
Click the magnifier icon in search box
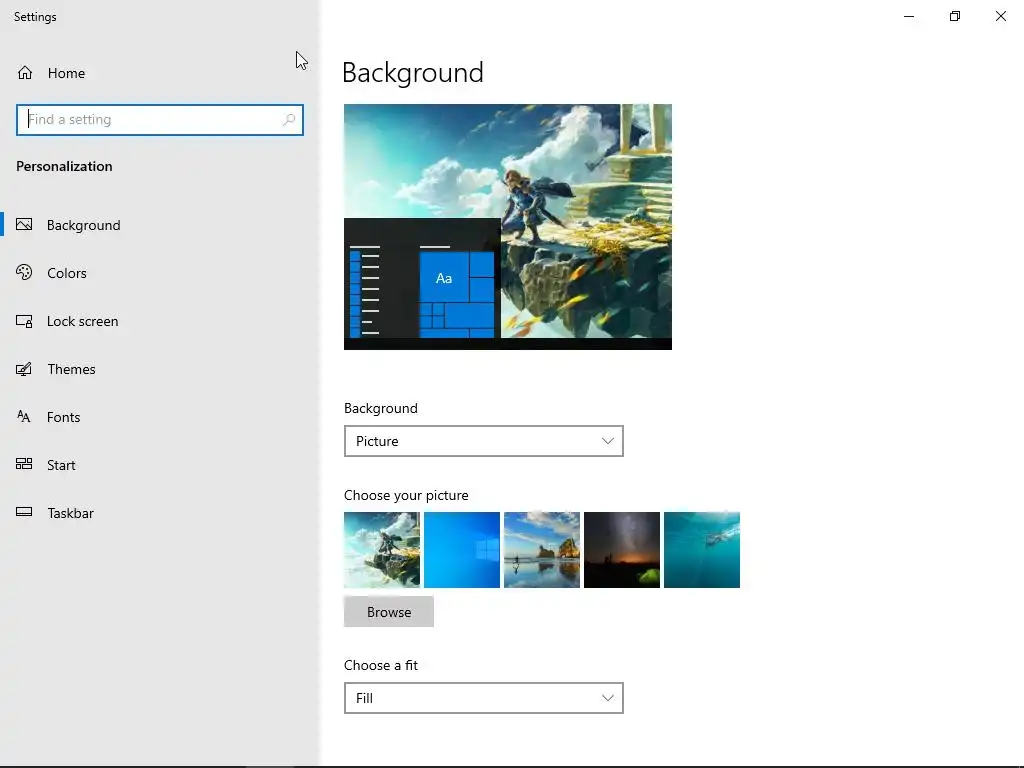(289, 120)
